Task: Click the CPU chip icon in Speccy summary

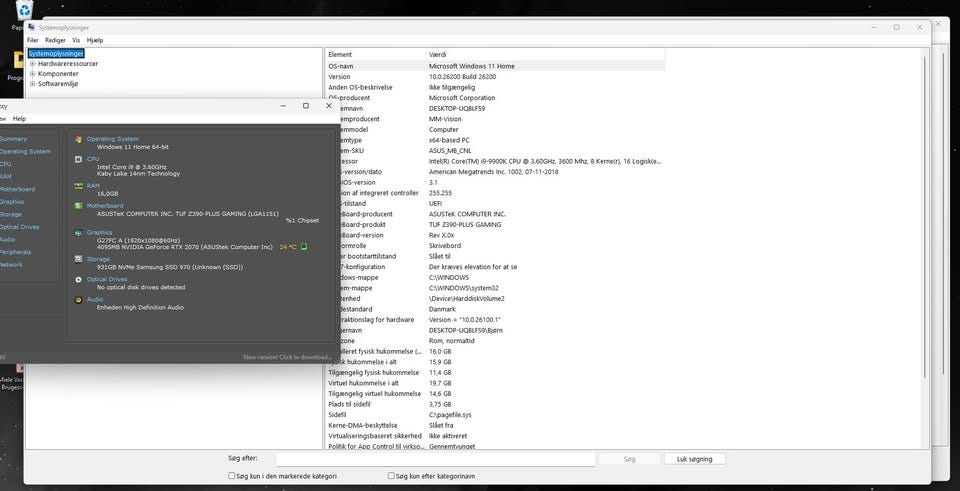Action: [78, 159]
